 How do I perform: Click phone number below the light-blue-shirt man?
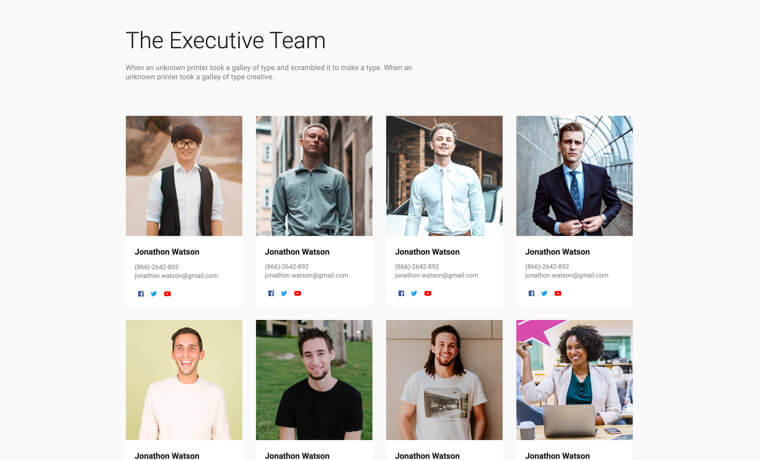click(416, 267)
